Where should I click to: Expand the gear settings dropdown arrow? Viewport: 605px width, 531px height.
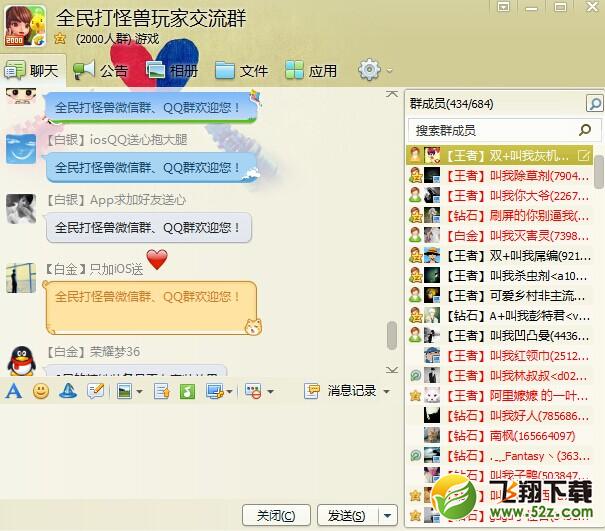click(x=389, y=71)
